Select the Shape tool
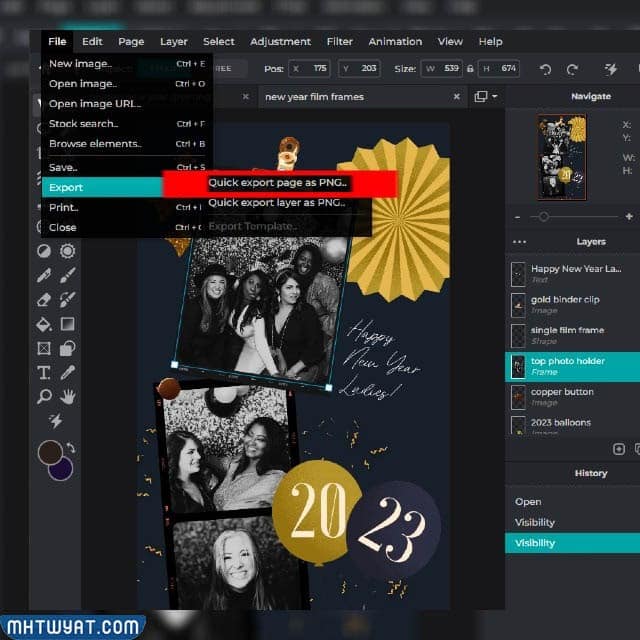 pos(67,348)
